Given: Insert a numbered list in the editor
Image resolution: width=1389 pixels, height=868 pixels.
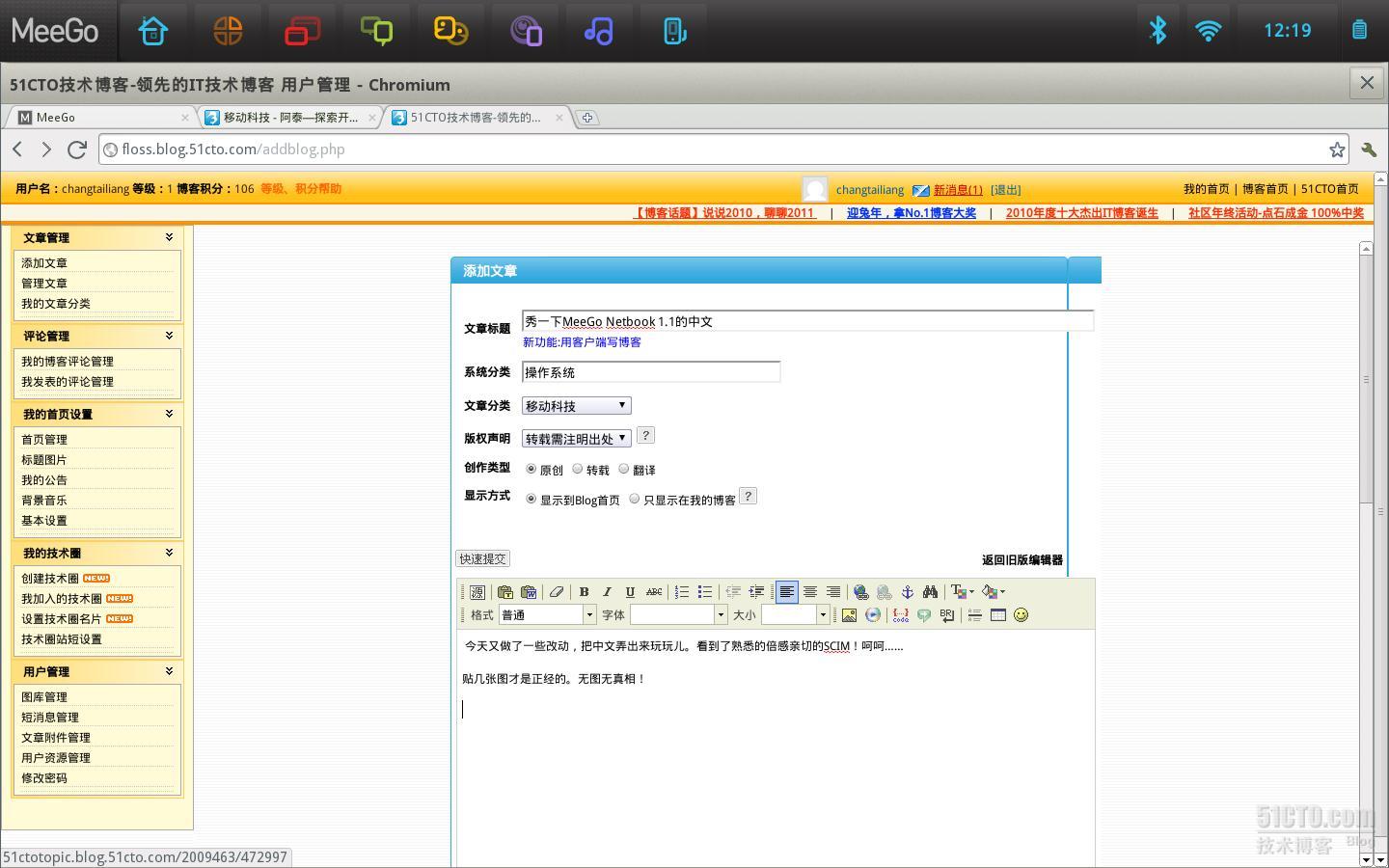Looking at the screenshot, I should point(682,592).
